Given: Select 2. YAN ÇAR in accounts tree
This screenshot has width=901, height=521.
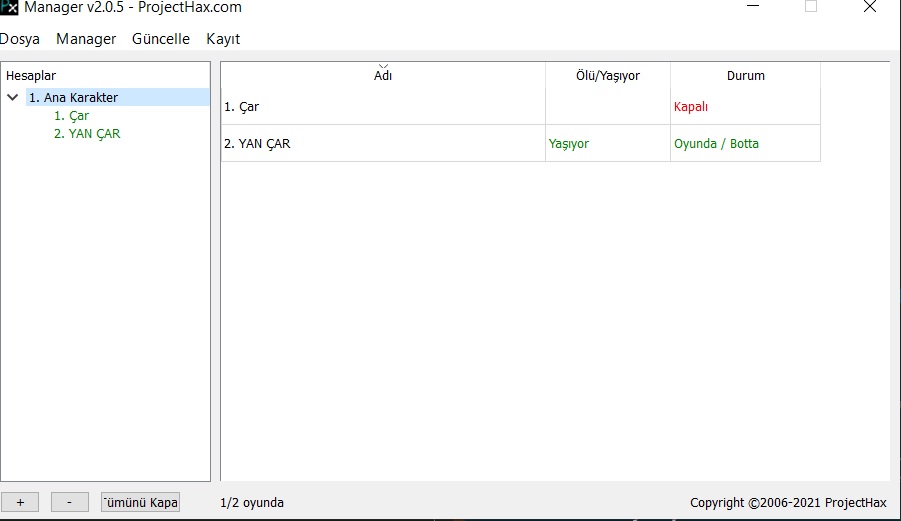Looking at the screenshot, I should coord(87,134).
